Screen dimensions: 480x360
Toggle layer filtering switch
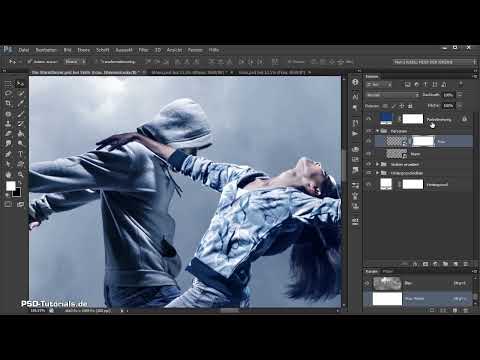tap(460, 84)
